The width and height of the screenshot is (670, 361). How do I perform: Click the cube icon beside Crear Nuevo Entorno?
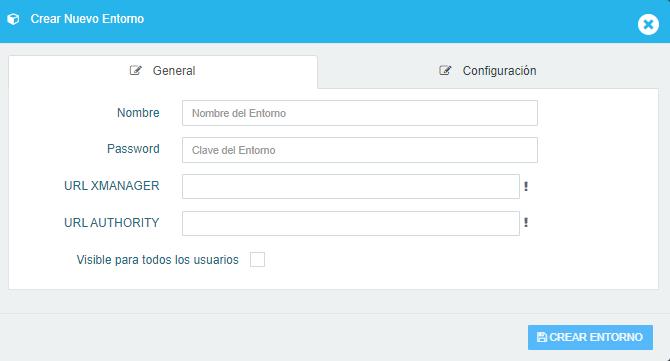point(13,19)
